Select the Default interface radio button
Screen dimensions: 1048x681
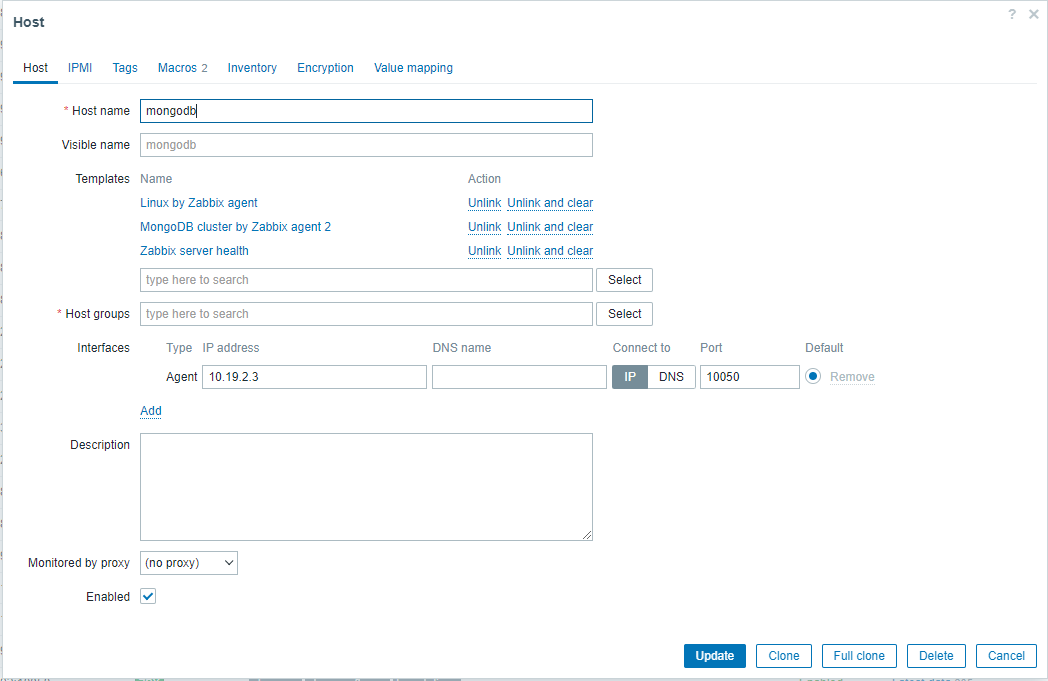click(813, 376)
